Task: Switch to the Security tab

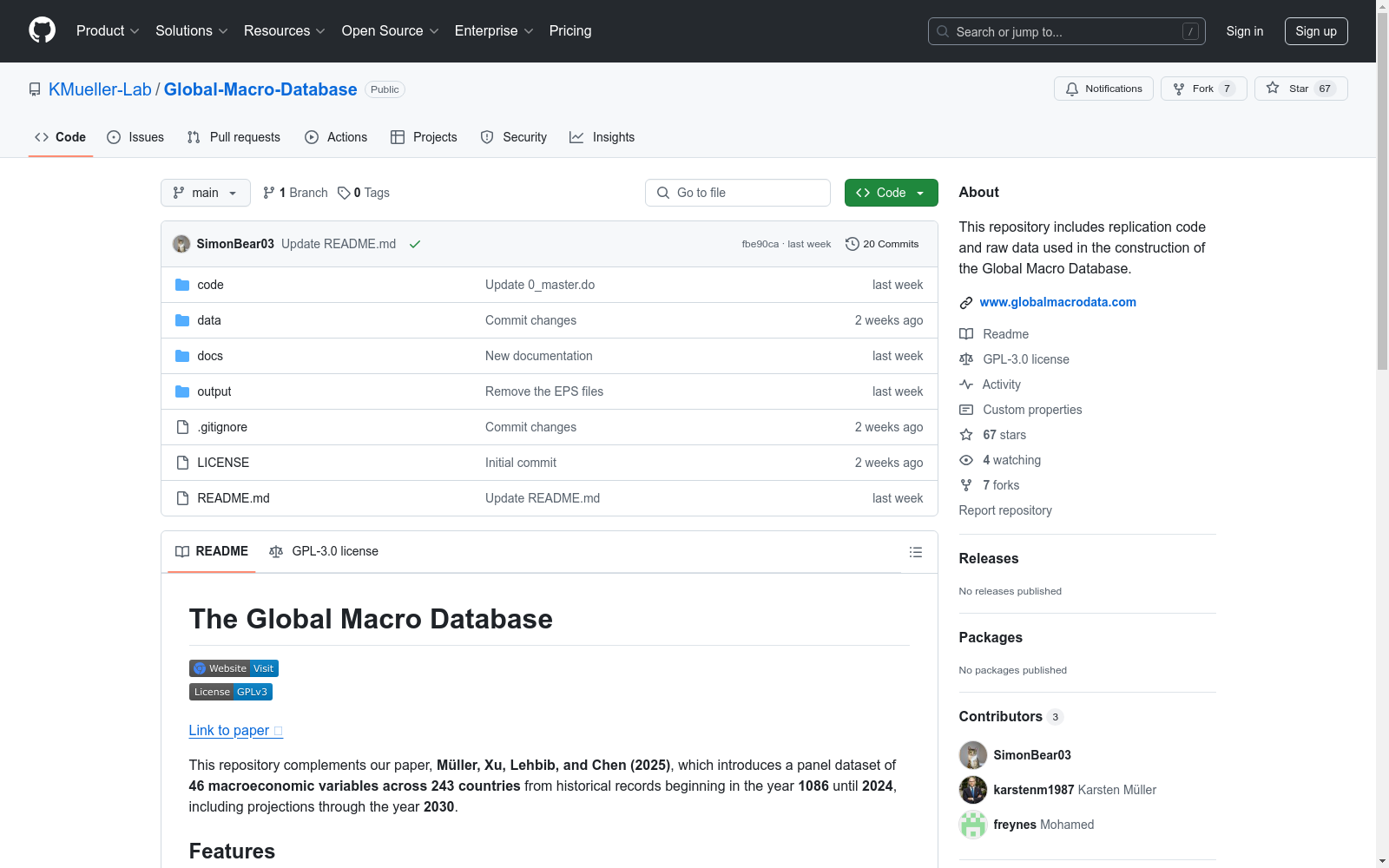Action: point(514,137)
